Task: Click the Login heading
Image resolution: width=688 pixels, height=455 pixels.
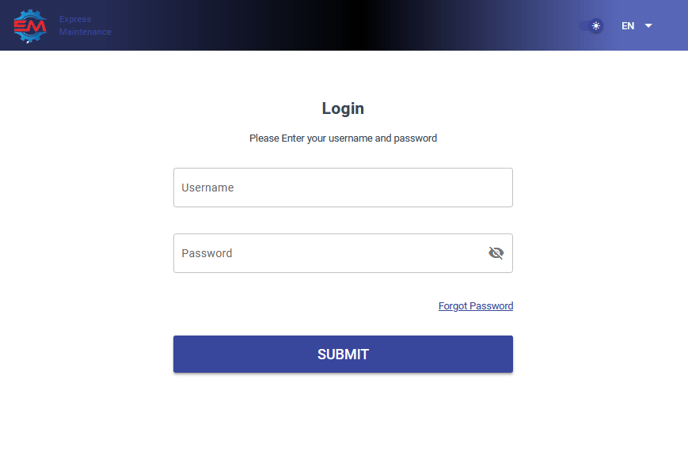Action: point(343,108)
